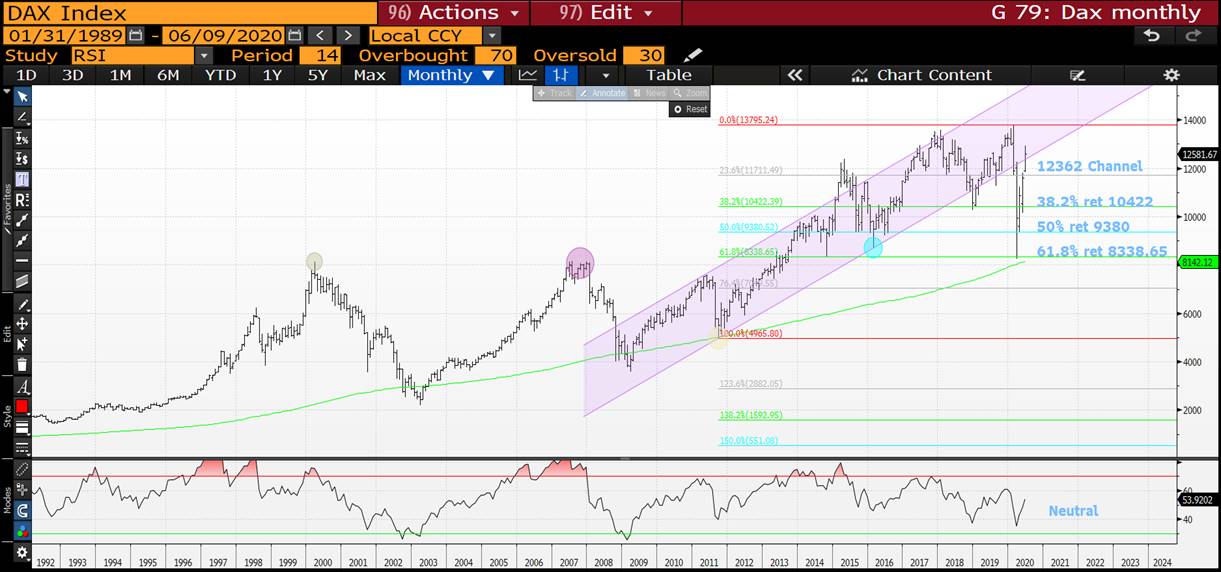Open the 96) Actions menu
The width and height of the screenshot is (1221, 572).
click(x=453, y=13)
